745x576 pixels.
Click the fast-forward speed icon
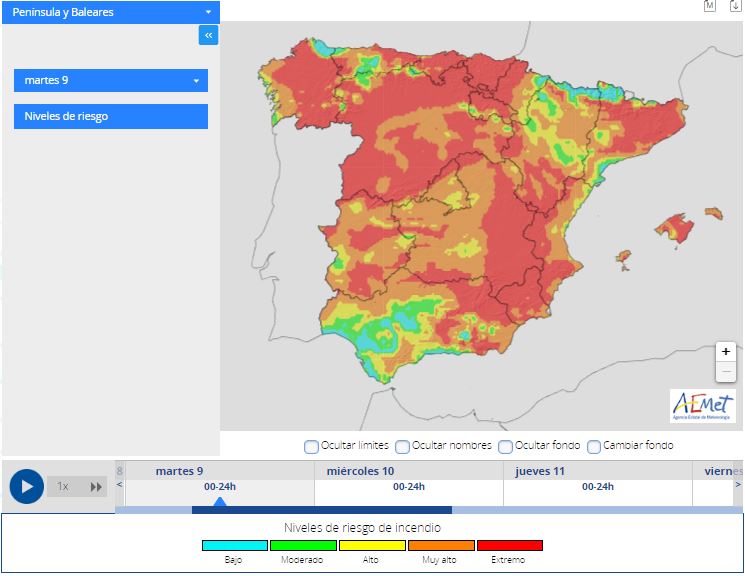pyautogui.click(x=96, y=487)
